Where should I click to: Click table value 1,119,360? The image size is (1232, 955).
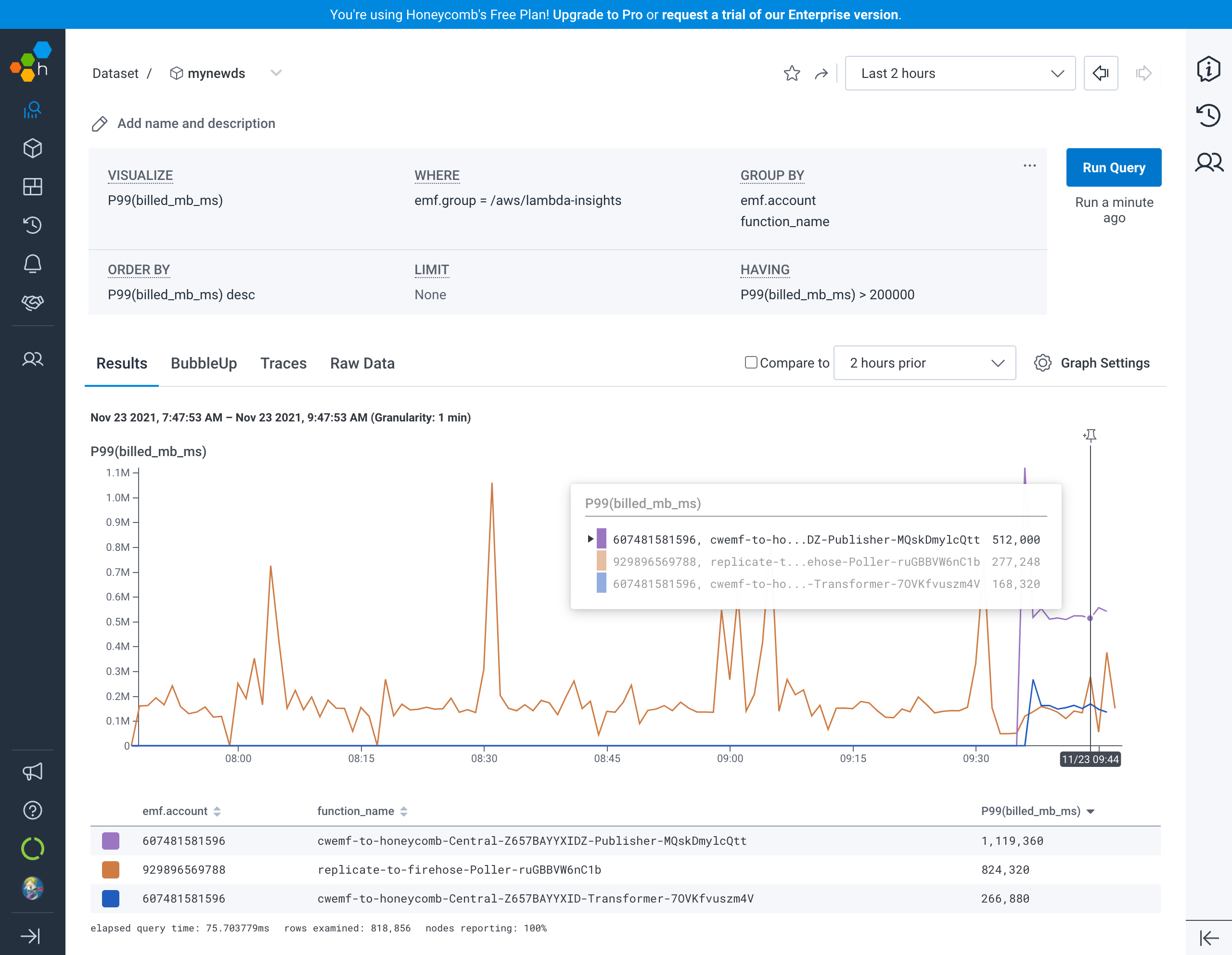[x=1012, y=841]
